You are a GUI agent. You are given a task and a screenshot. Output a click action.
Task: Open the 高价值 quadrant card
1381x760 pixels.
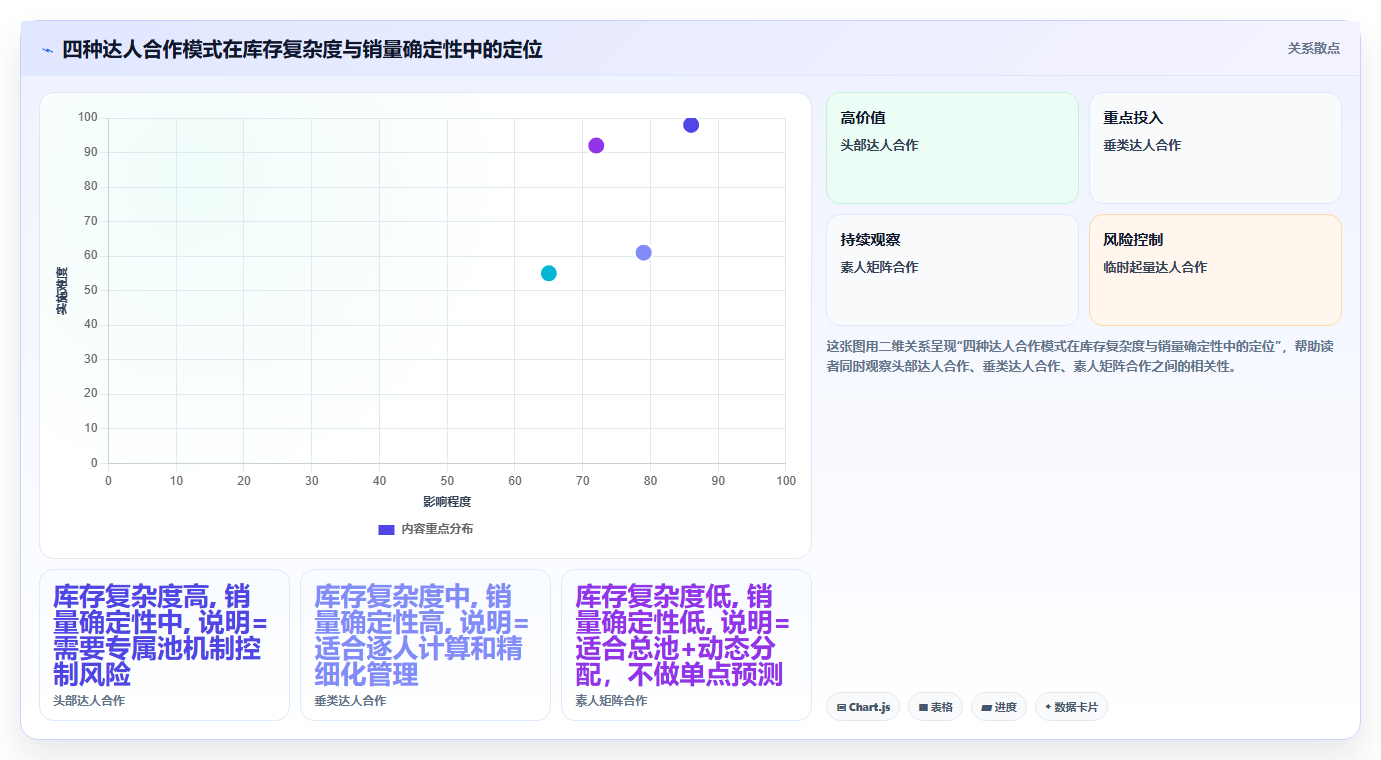point(952,148)
